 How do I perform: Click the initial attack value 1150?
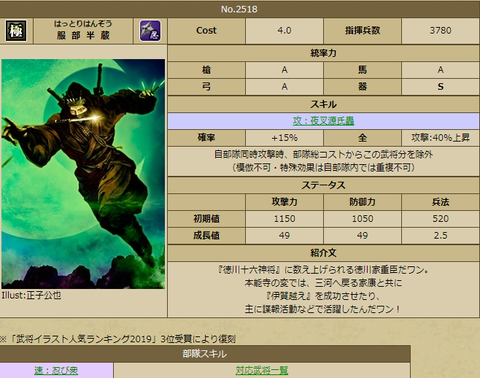284,219
